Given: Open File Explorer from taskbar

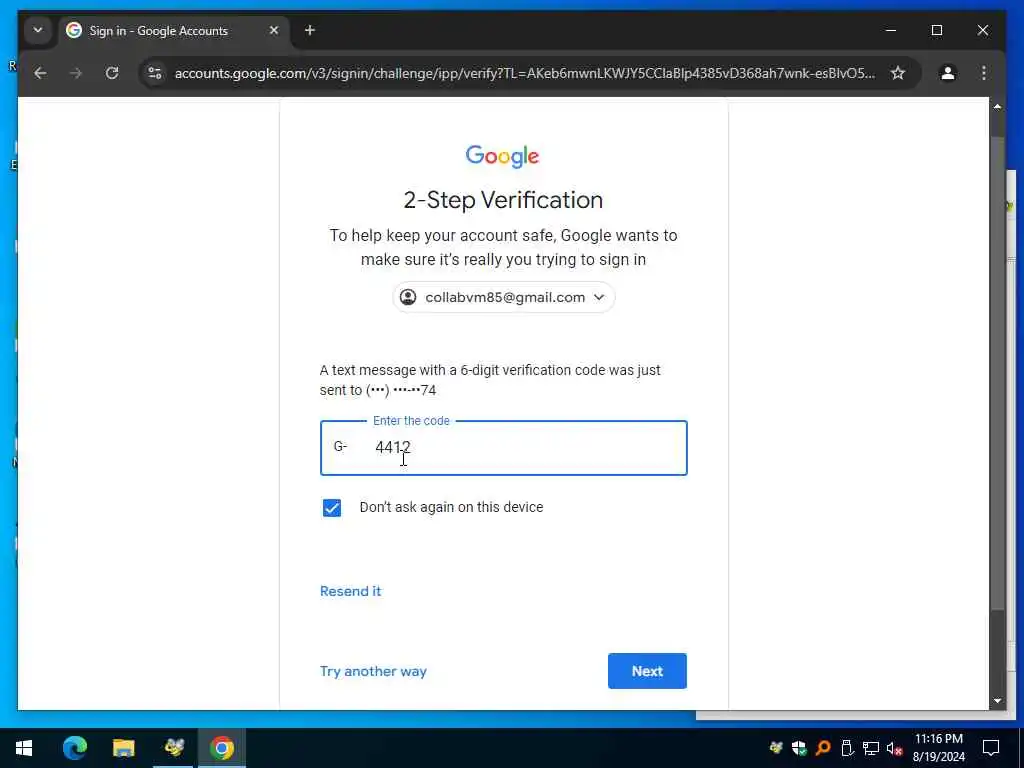Looking at the screenshot, I should [123, 748].
